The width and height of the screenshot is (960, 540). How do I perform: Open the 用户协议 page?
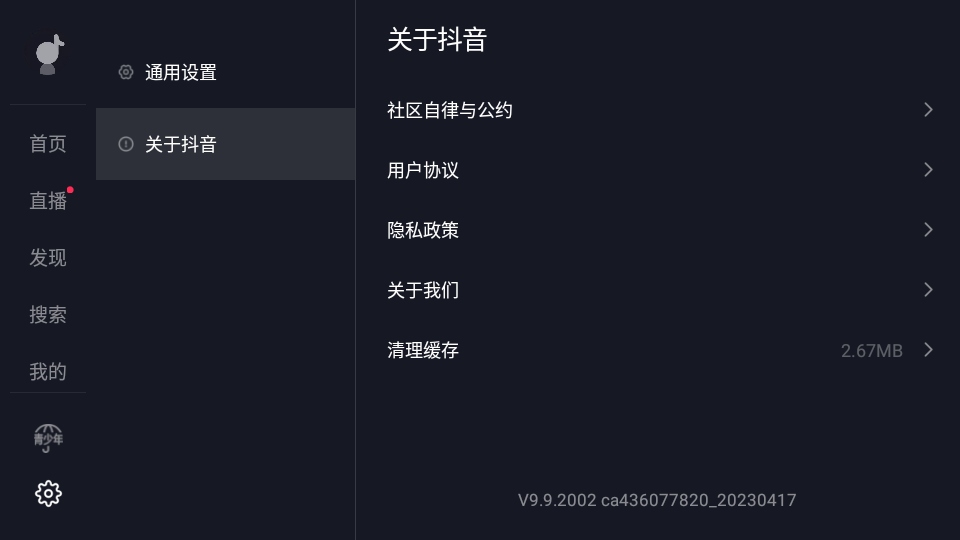tap(423, 170)
